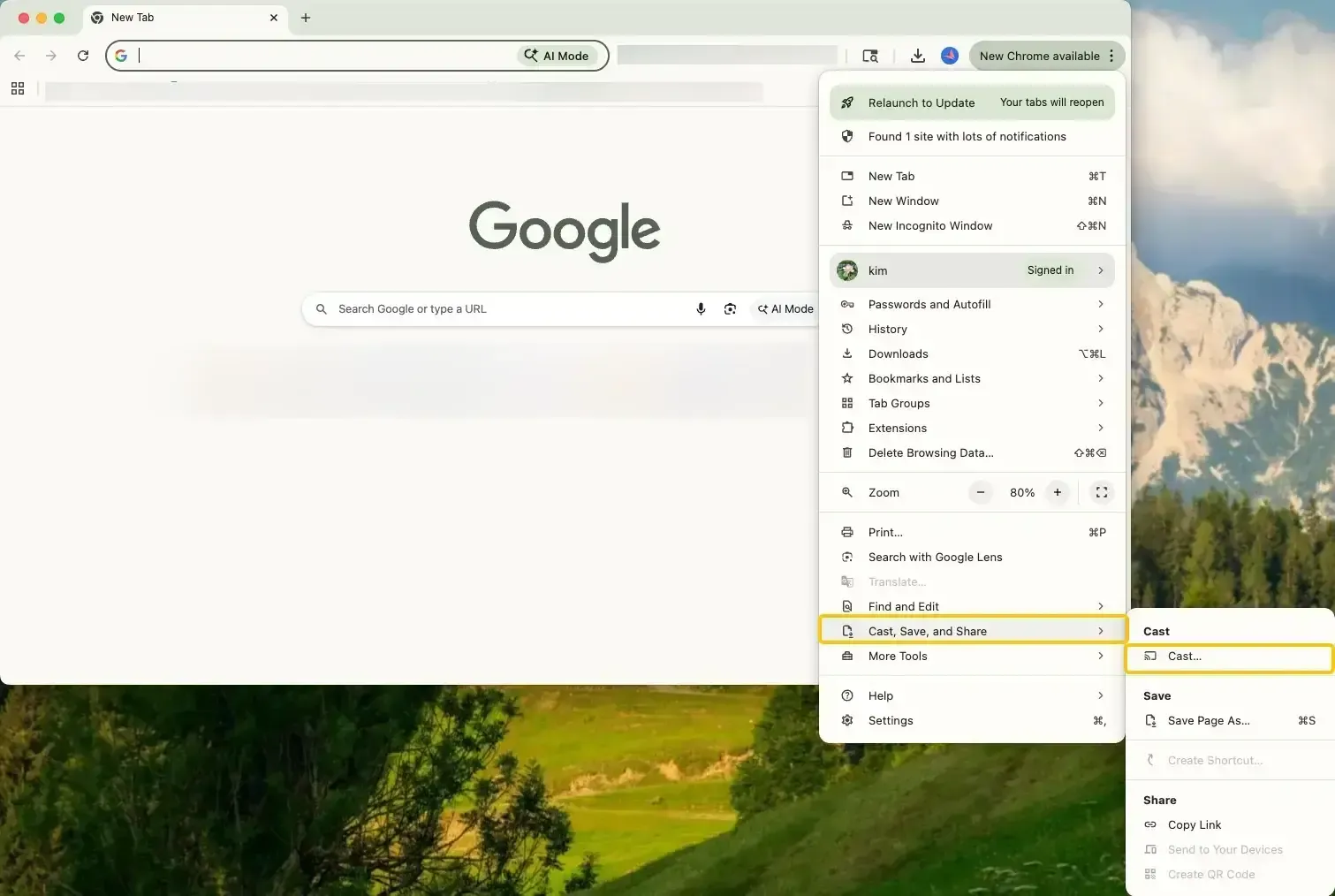Open the tab search media icon in toolbar
The image size is (1335, 896).
[x=870, y=56]
